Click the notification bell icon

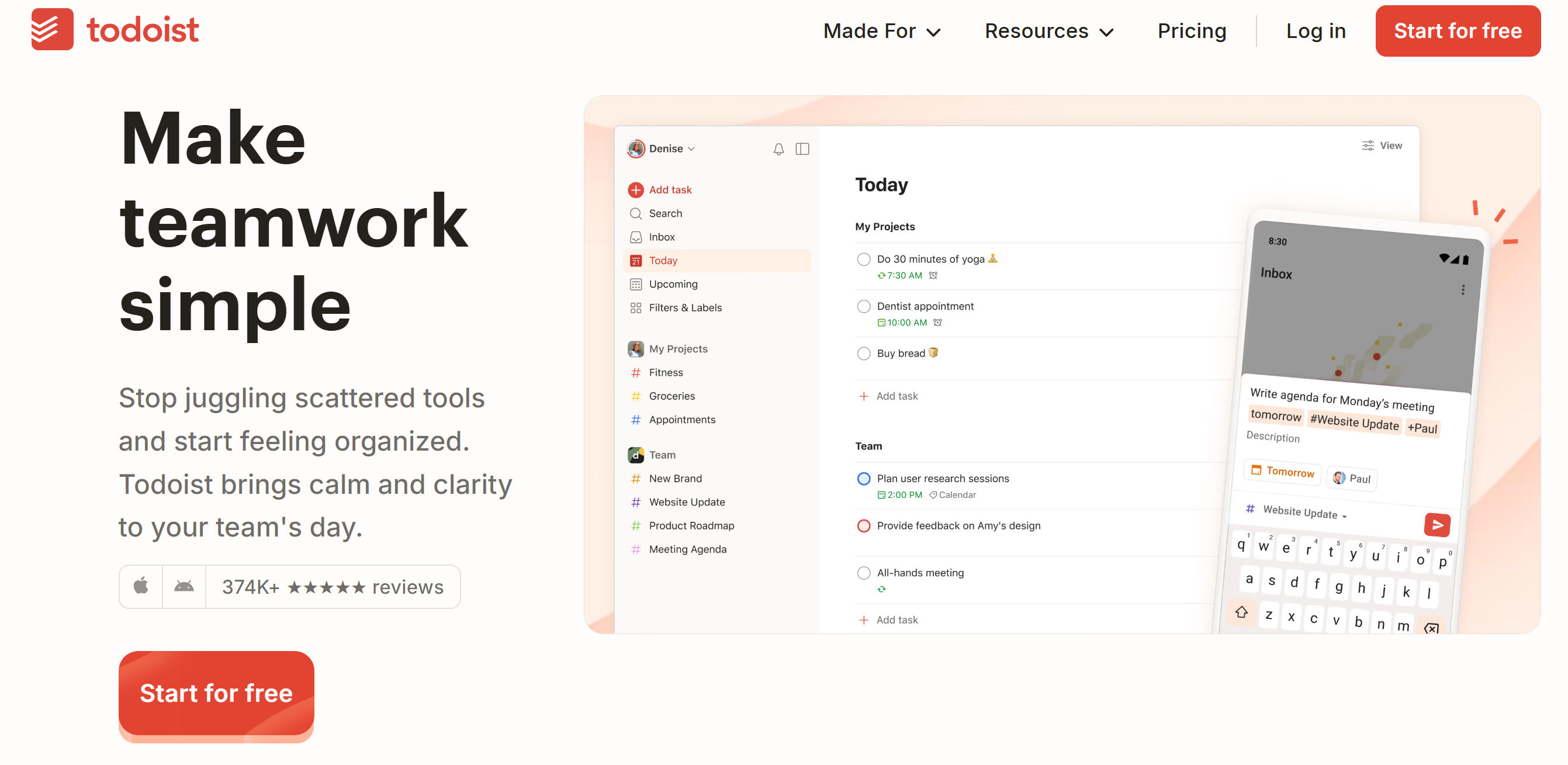pos(778,148)
